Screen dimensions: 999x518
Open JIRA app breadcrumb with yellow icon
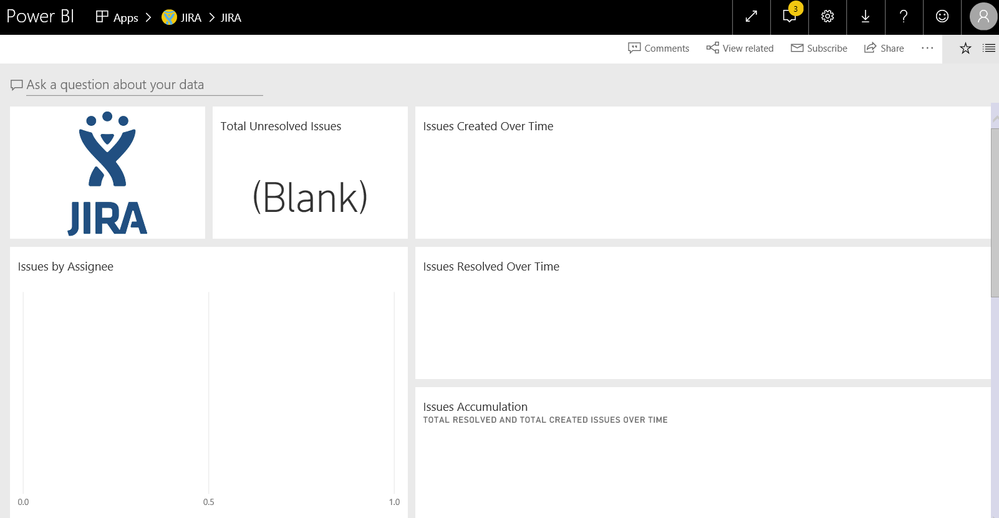tap(182, 18)
